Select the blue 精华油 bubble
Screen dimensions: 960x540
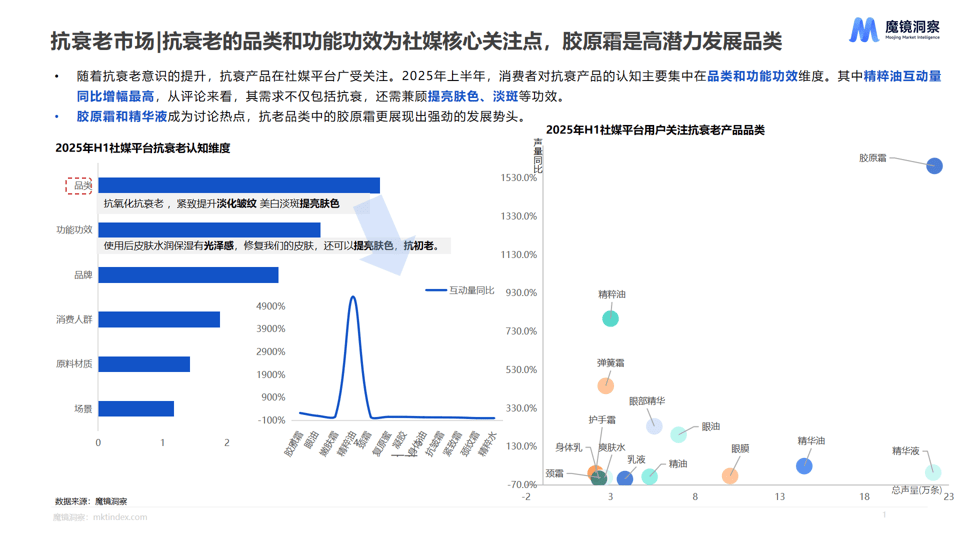point(804,466)
